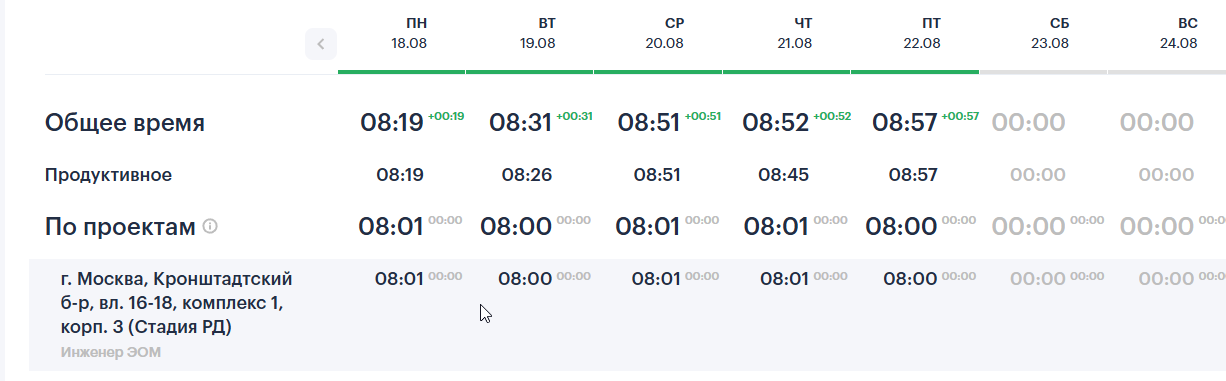Click Saturday empty 00:00 project row cell
Screen dimensions: 1226x381
coord(1038,279)
